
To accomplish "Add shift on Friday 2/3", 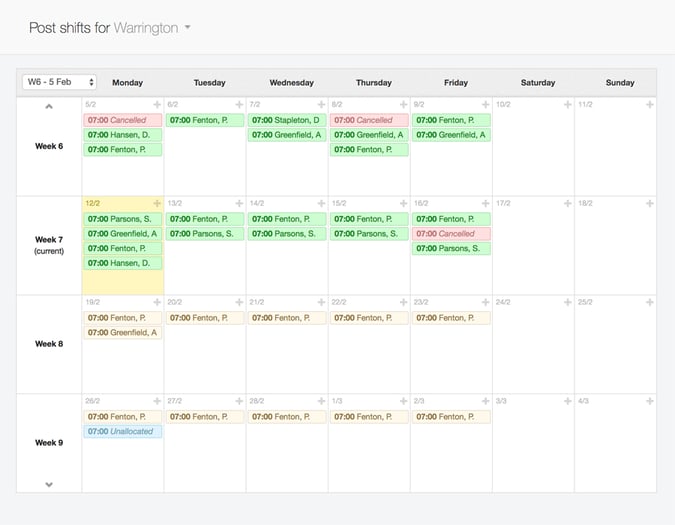I will click(x=484, y=401).
